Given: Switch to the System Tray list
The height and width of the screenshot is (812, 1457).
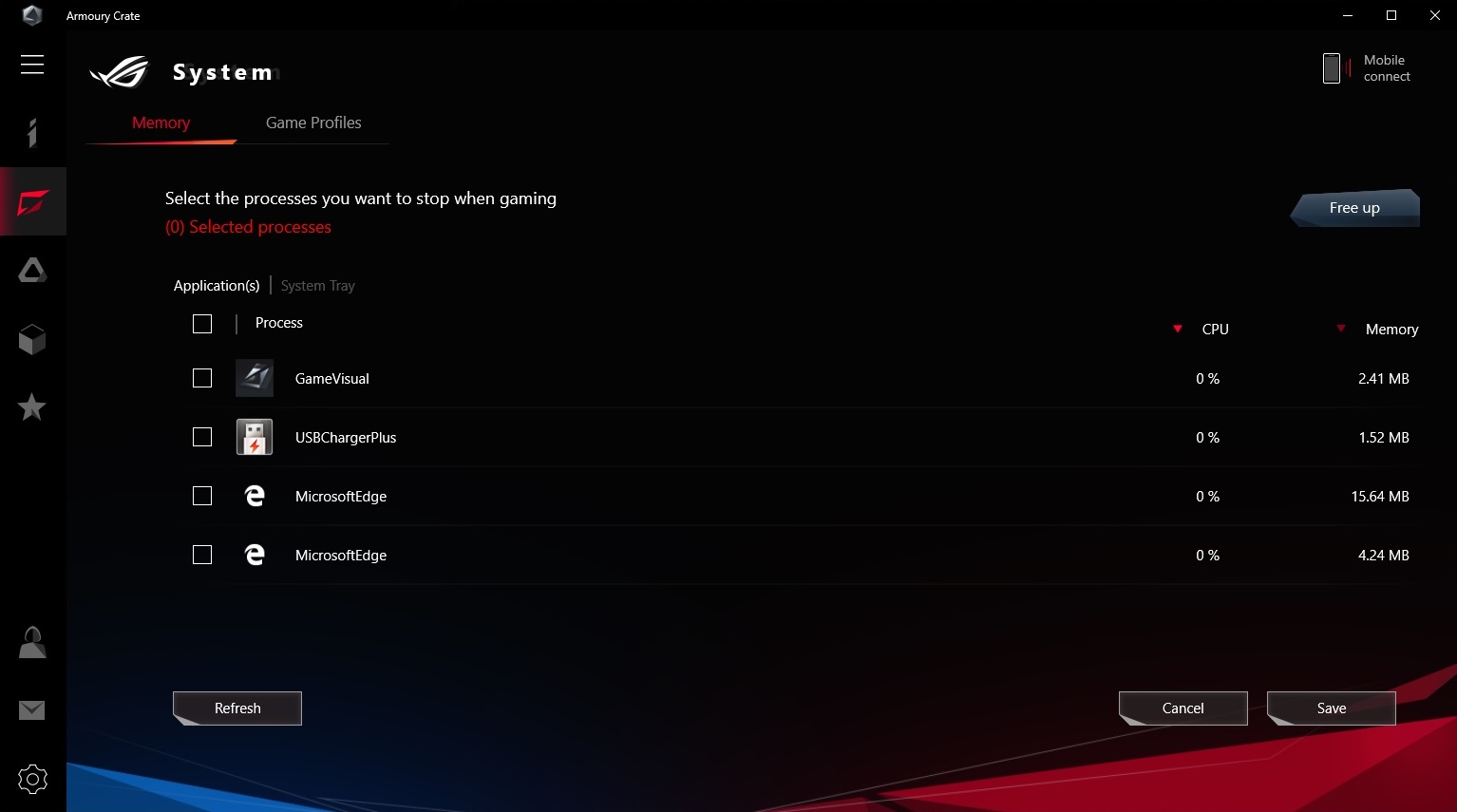Looking at the screenshot, I should pyautogui.click(x=318, y=286).
